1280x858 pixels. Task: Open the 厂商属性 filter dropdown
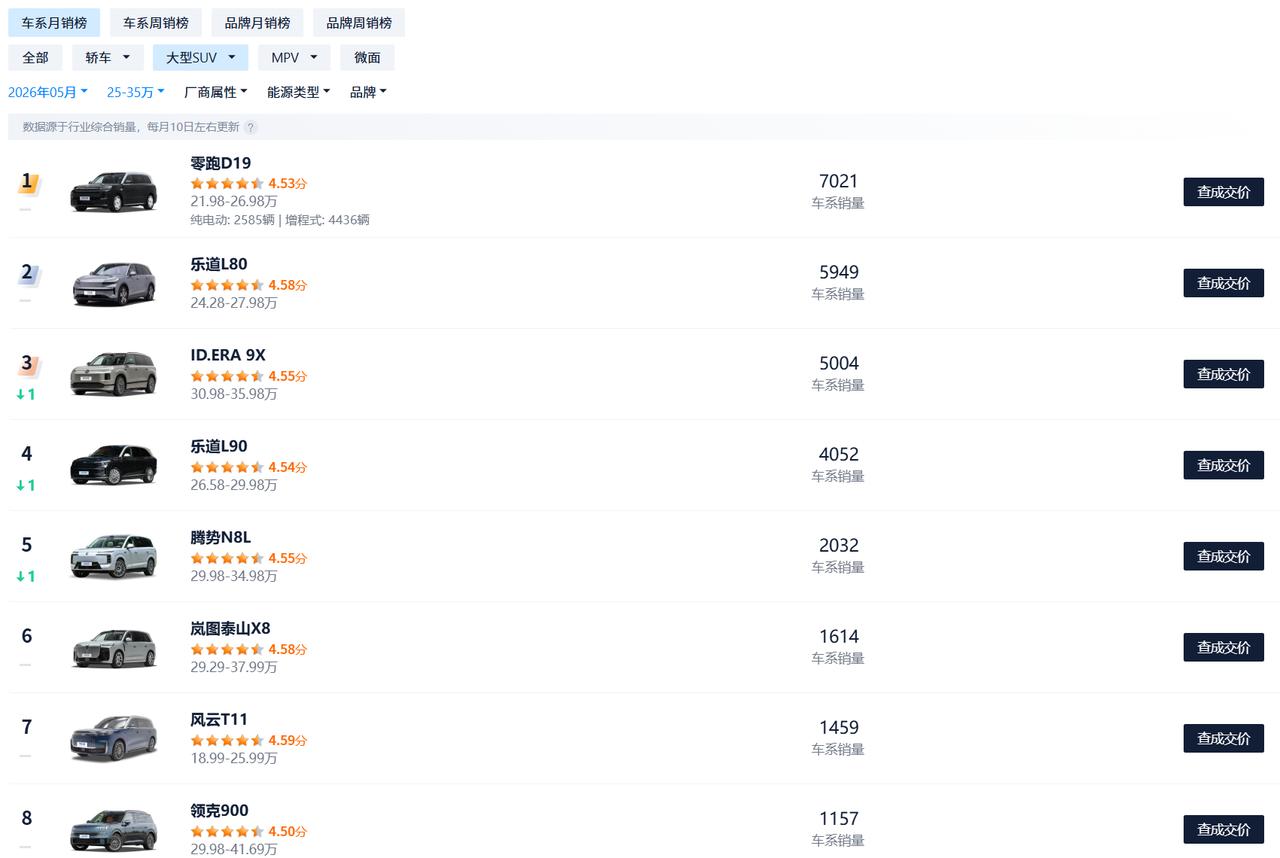pyautogui.click(x=216, y=92)
